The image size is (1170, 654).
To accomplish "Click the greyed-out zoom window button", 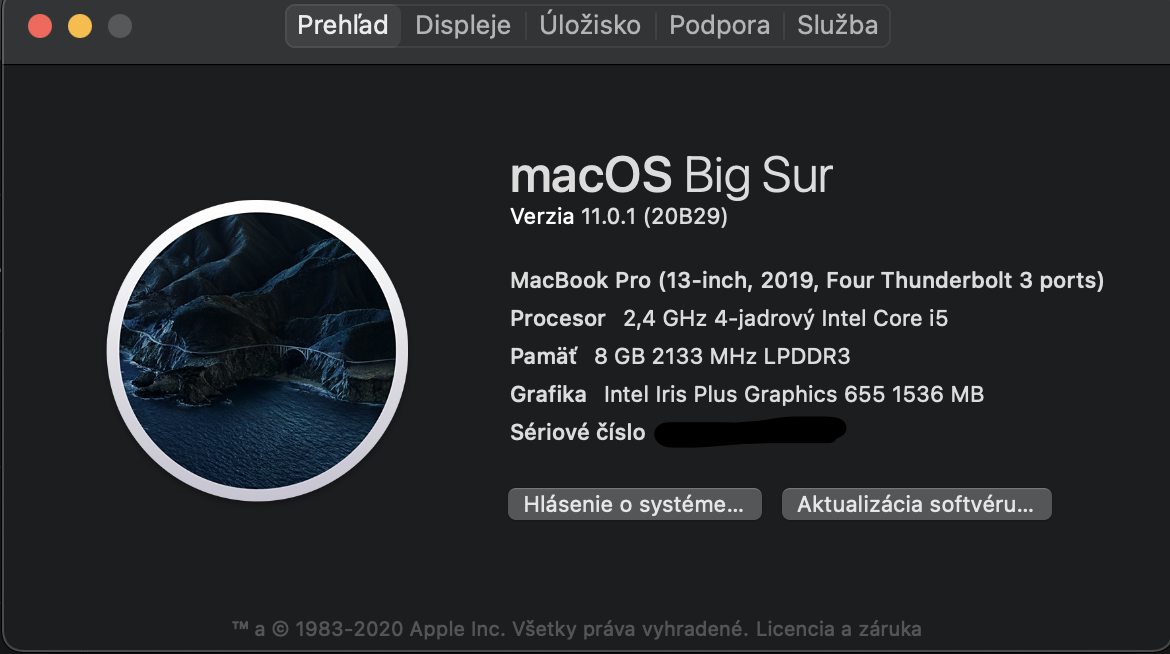I will tap(120, 26).
